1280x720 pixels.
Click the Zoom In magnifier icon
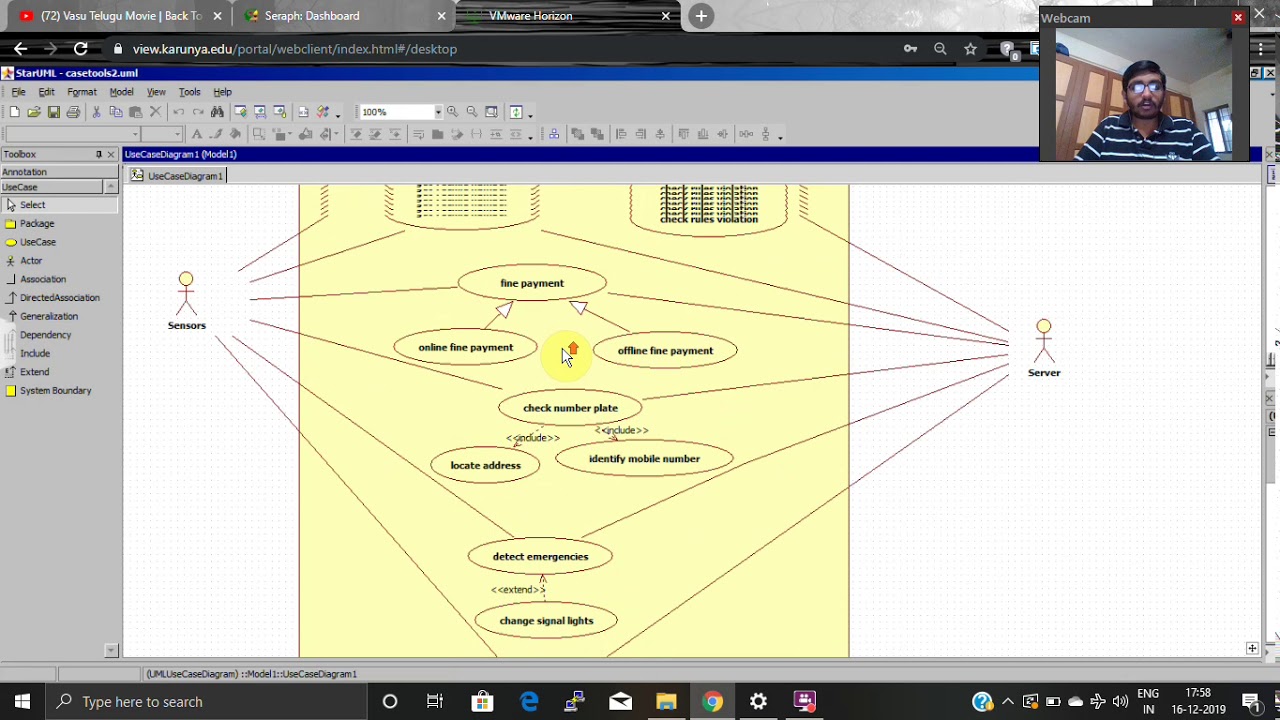tap(452, 112)
